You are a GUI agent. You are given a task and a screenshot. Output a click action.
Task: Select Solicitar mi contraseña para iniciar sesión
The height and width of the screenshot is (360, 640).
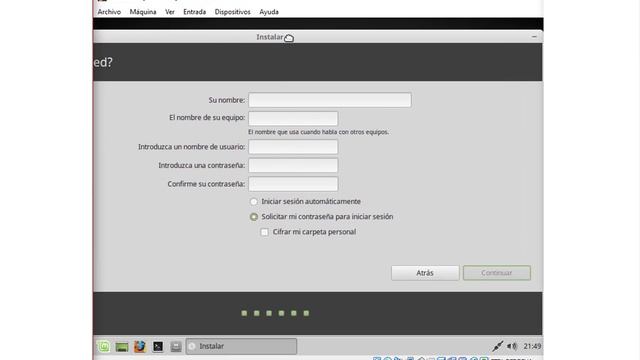tap(254, 217)
